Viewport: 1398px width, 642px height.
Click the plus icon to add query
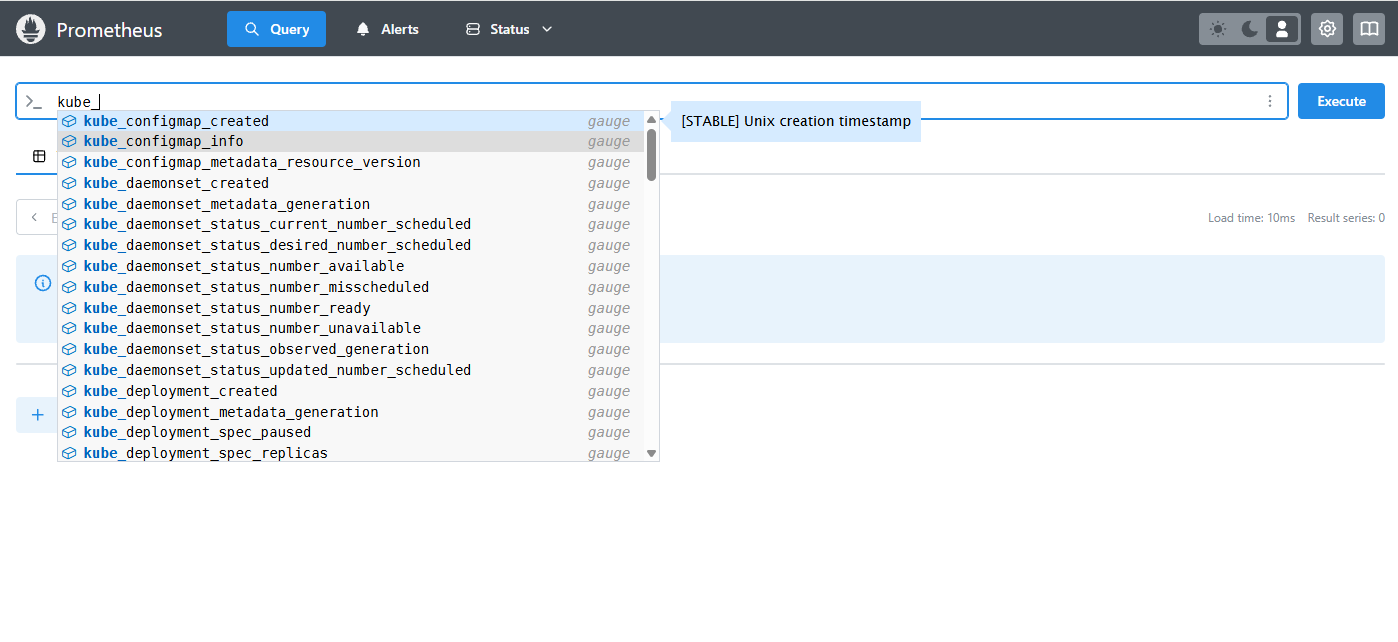coord(38,414)
